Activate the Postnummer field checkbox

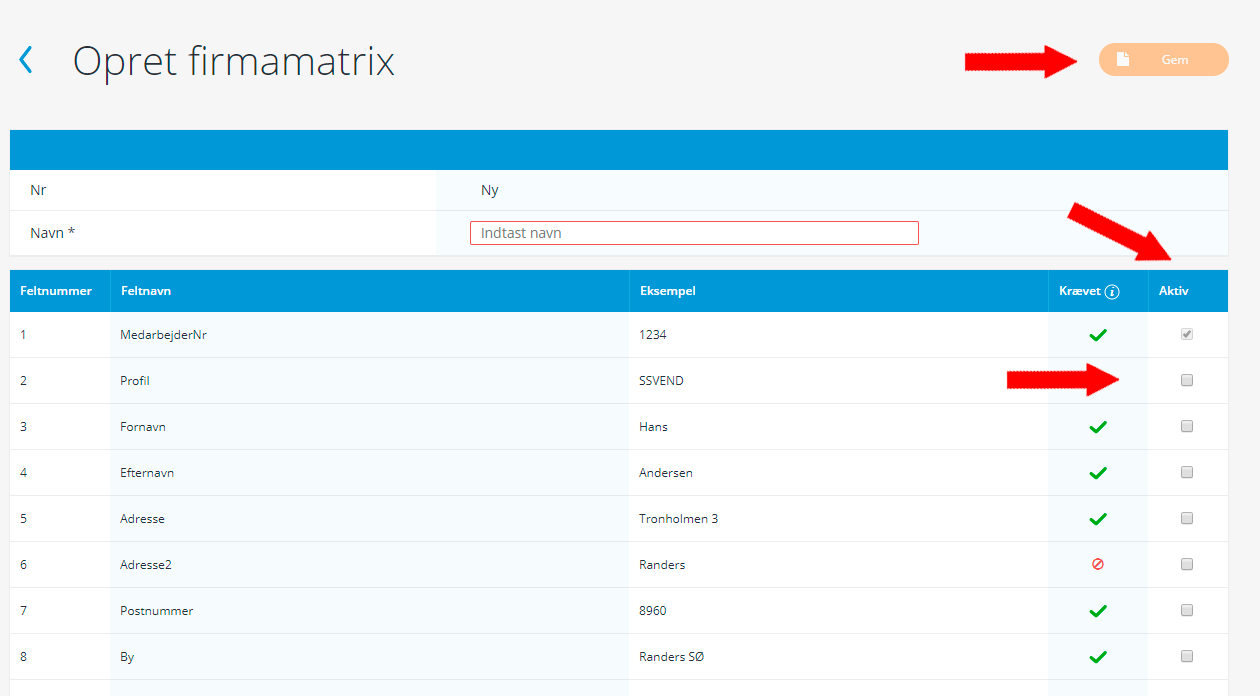(1187, 610)
